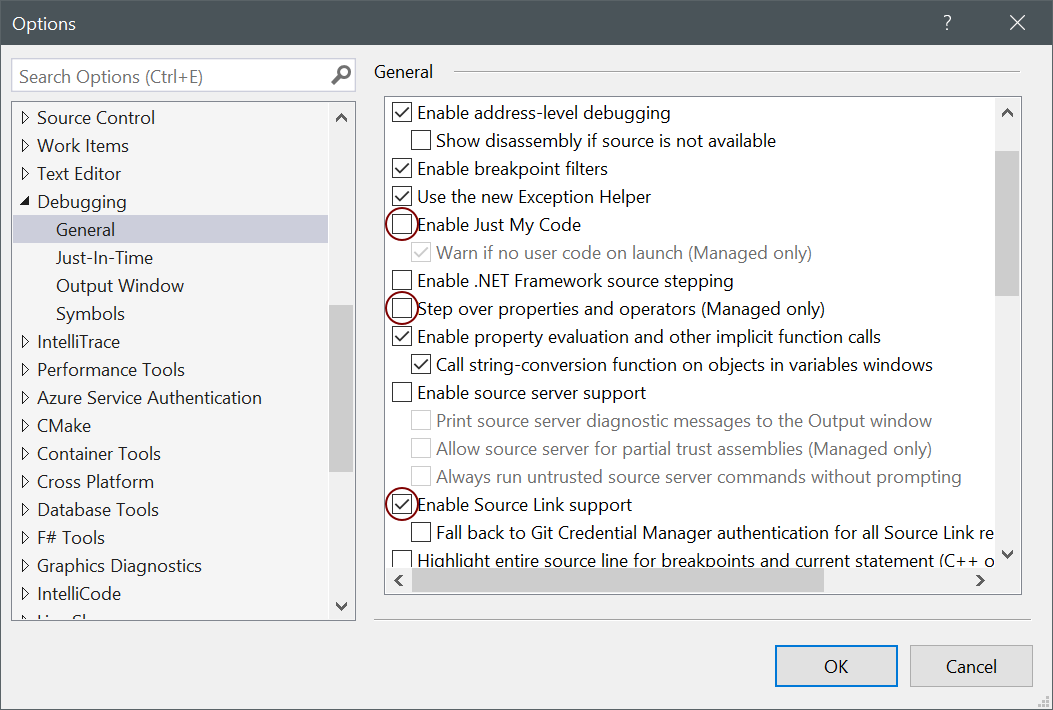Viewport: 1053px width, 710px height.
Task: Expand the Graphics Diagnostics node
Action: click(x=25, y=566)
